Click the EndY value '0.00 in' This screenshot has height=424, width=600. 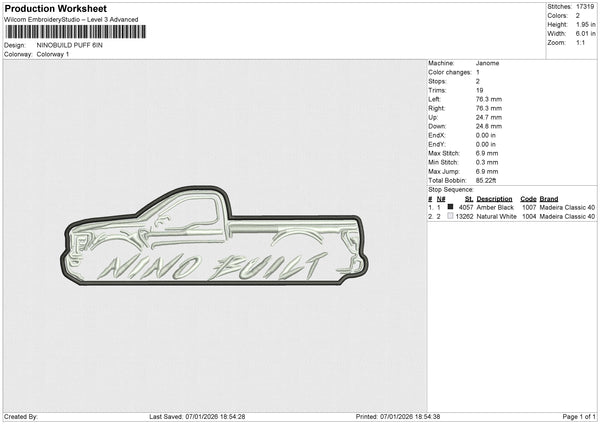pyautogui.click(x=486, y=145)
